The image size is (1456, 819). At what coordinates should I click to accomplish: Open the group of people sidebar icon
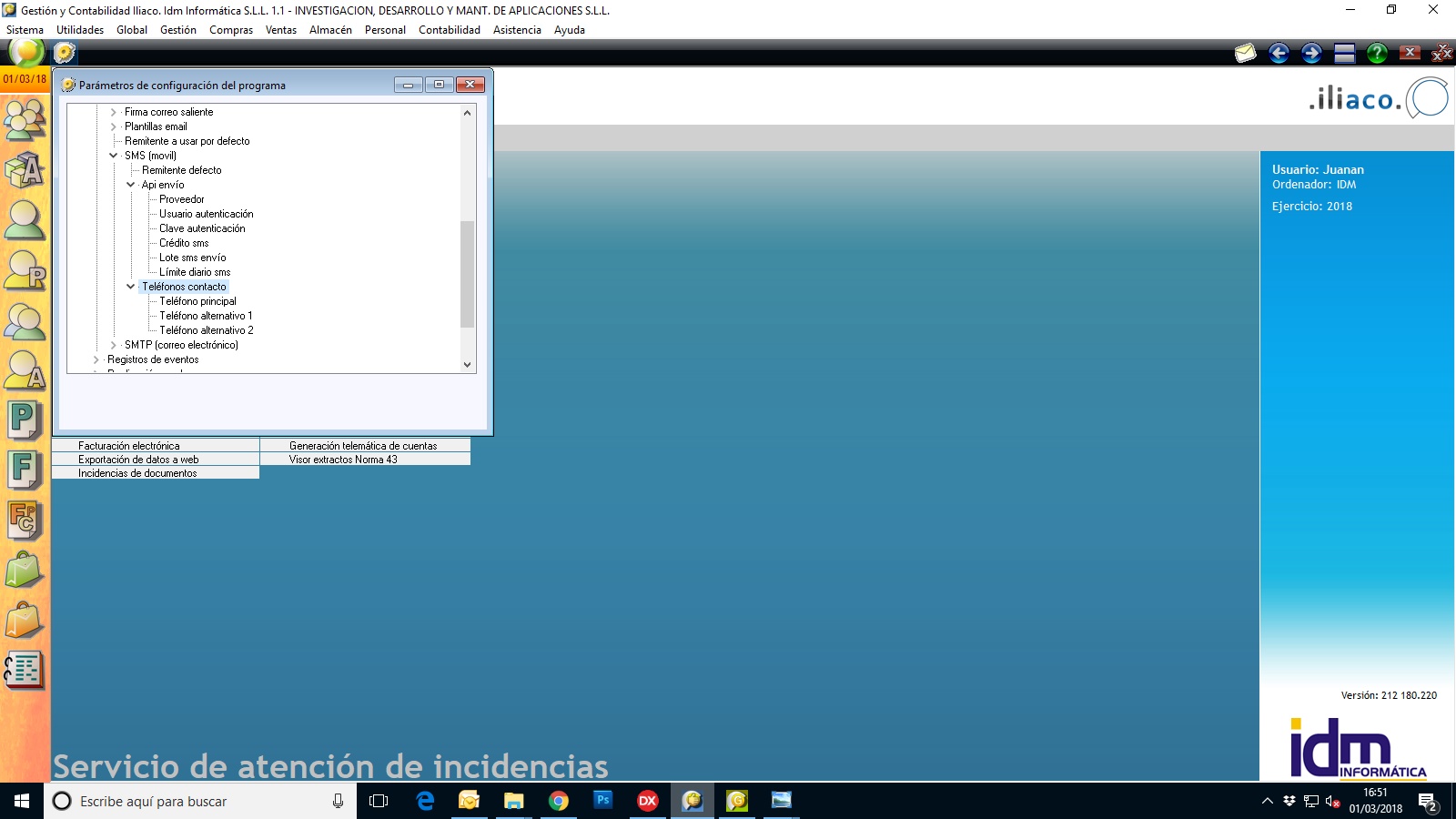coord(25,118)
